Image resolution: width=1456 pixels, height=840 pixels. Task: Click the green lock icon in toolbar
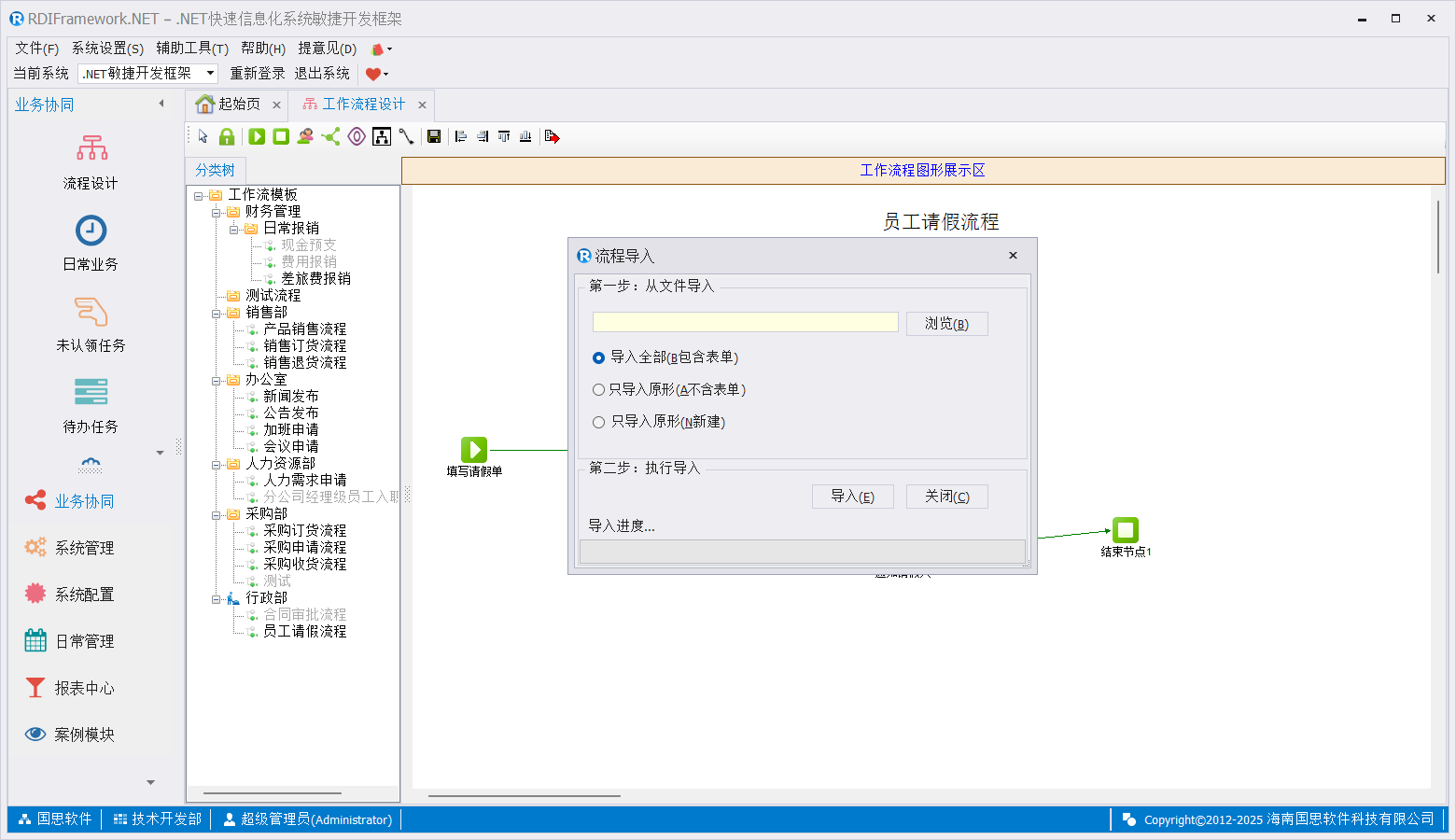point(227,137)
